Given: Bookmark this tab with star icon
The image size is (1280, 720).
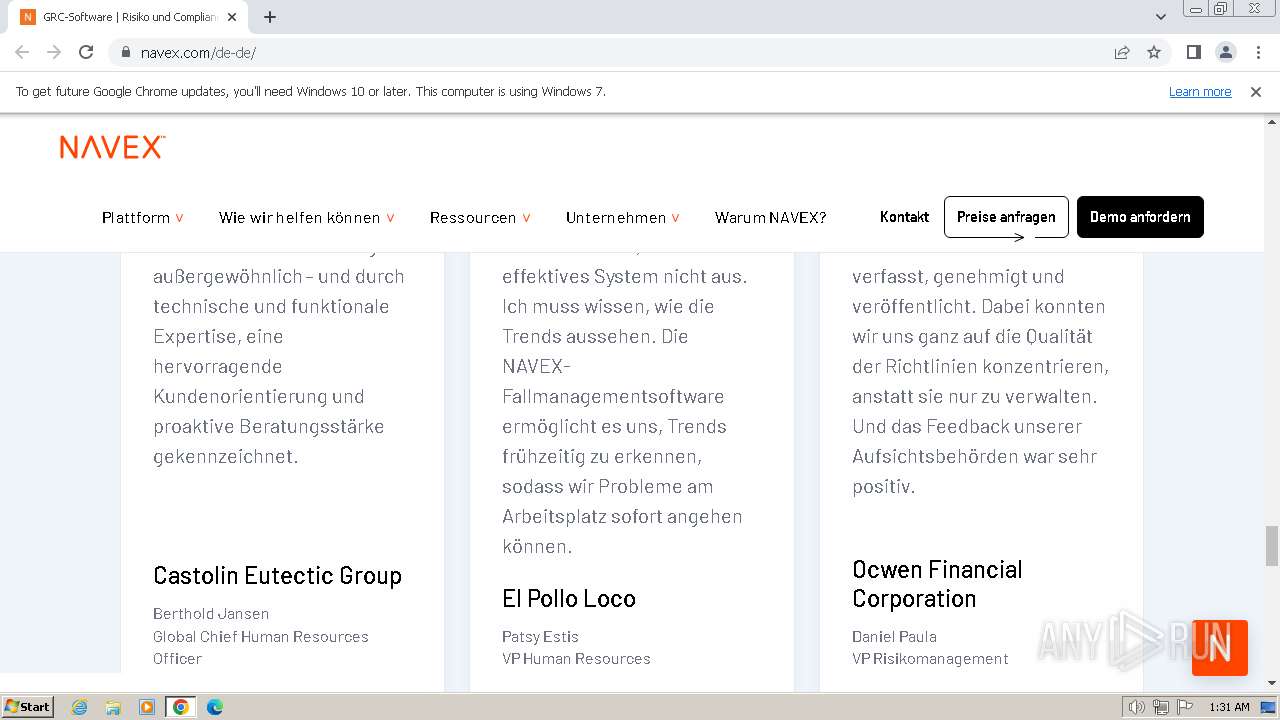Looking at the screenshot, I should point(1154,52).
